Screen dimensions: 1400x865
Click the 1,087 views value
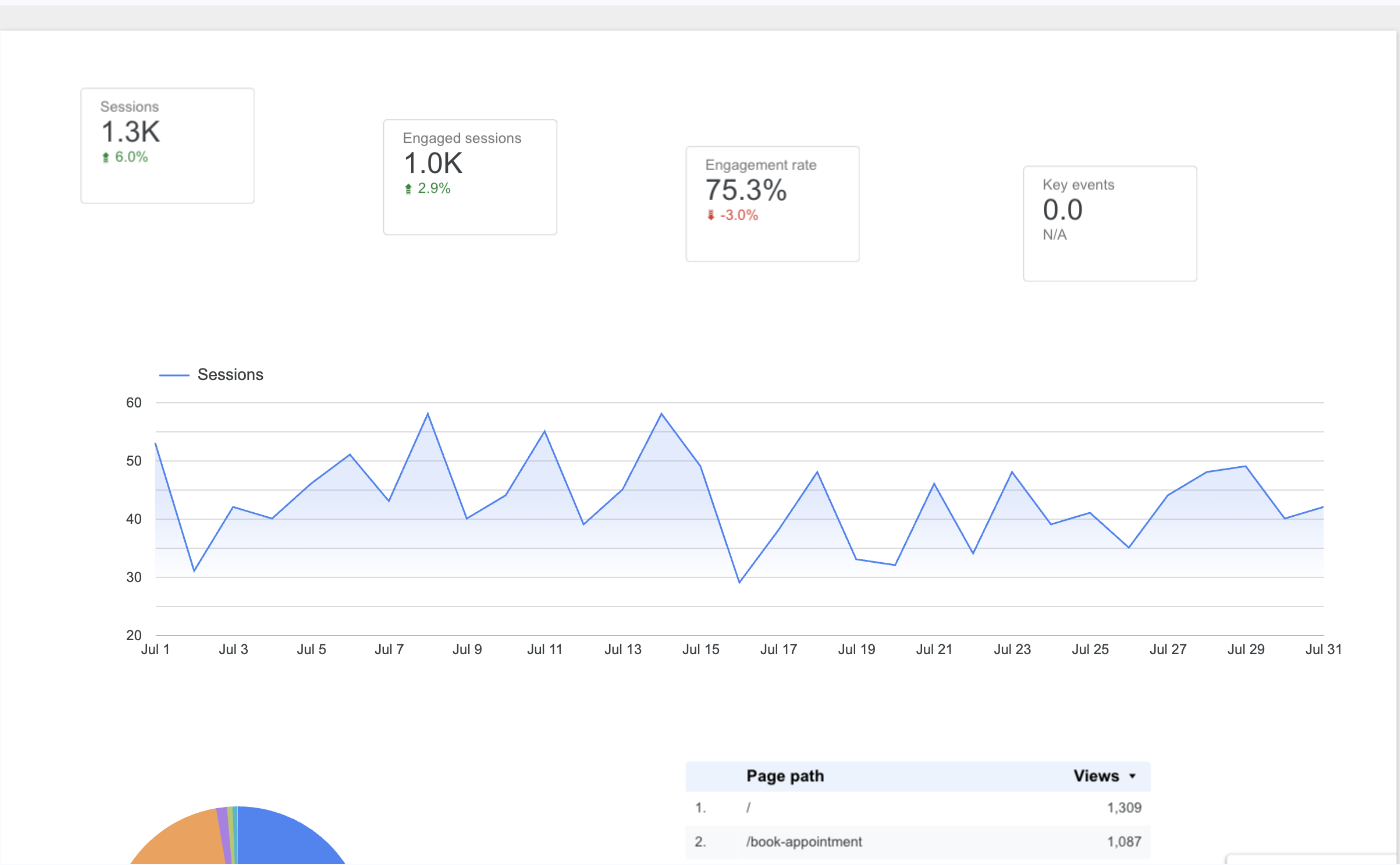(x=1124, y=842)
